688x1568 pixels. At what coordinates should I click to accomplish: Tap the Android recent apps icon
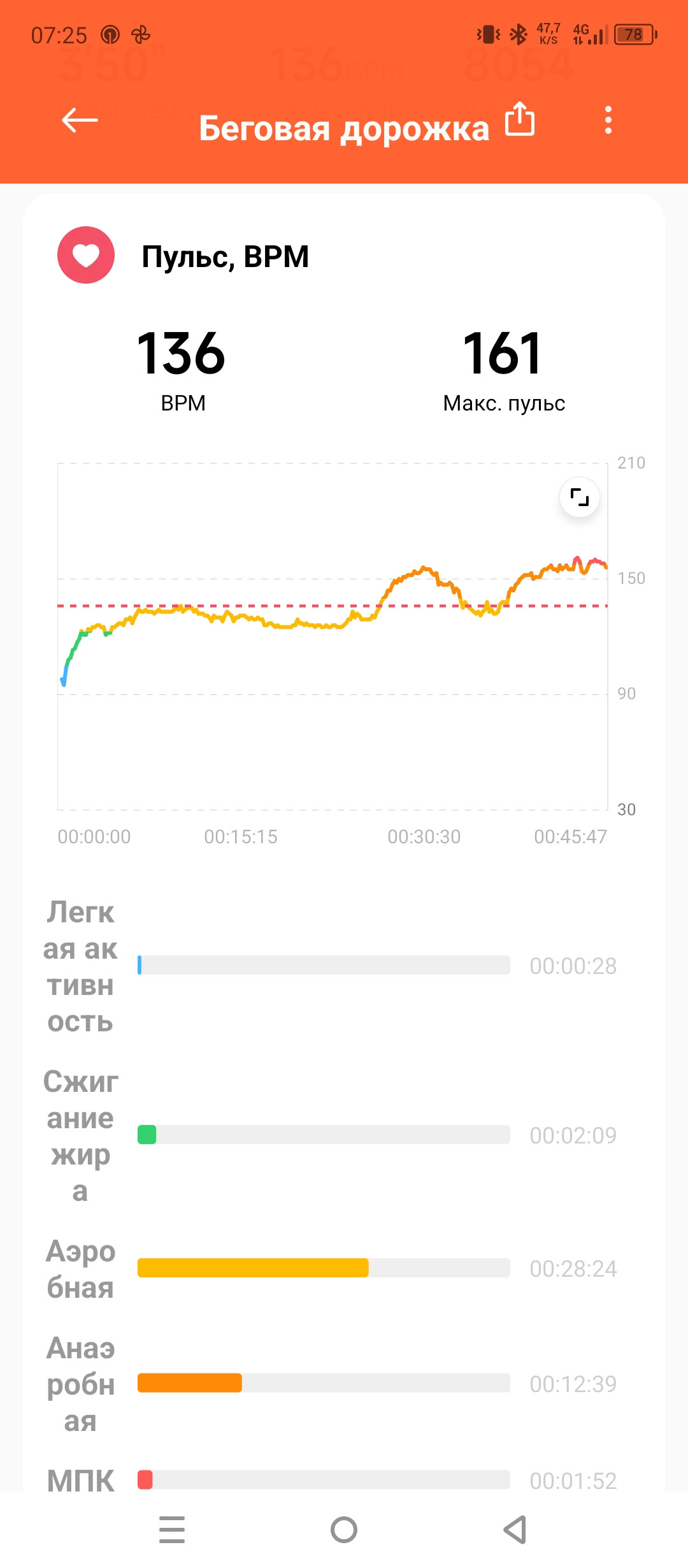click(x=172, y=1530)
